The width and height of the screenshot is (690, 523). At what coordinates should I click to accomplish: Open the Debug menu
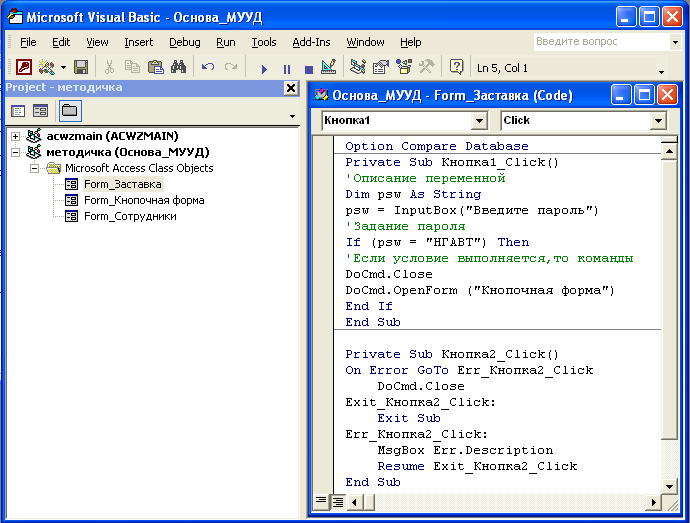coord(184,42)
